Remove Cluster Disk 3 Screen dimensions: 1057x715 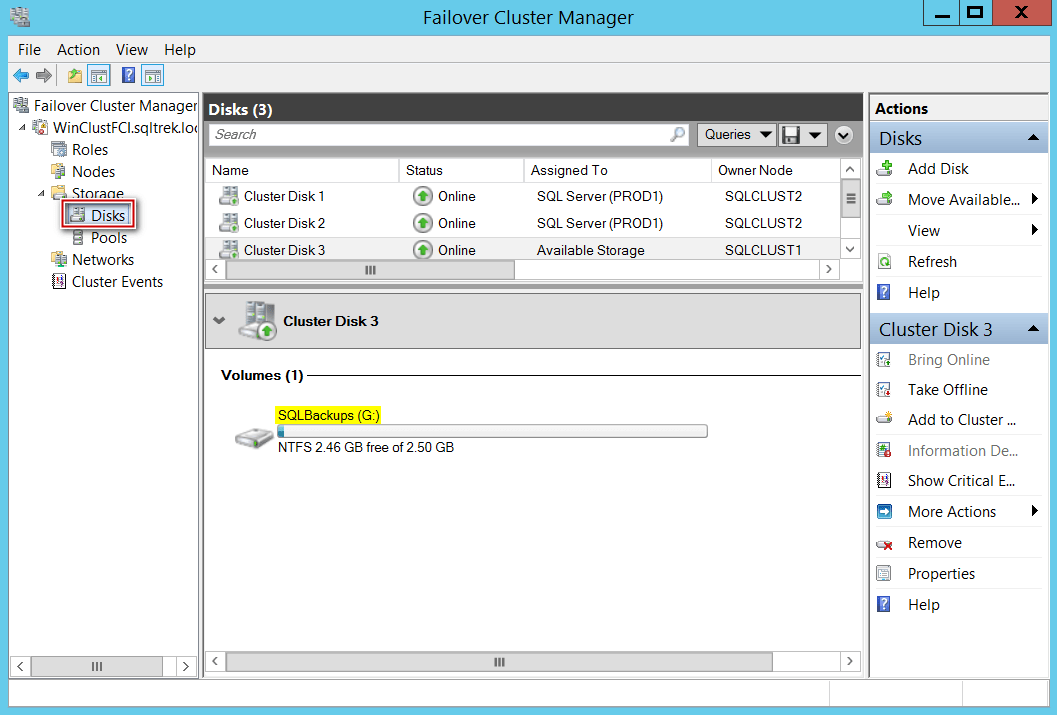point(935,542)
